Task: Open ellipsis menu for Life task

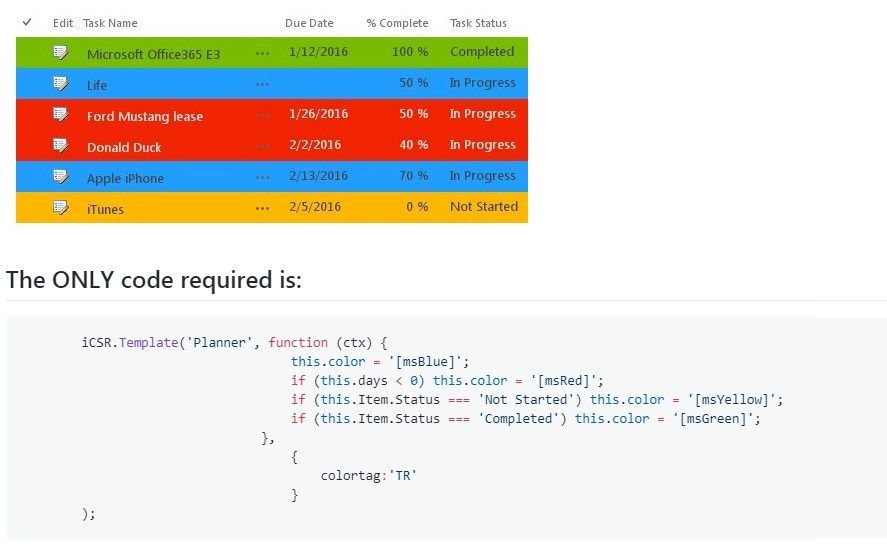Action: [262, 84]
